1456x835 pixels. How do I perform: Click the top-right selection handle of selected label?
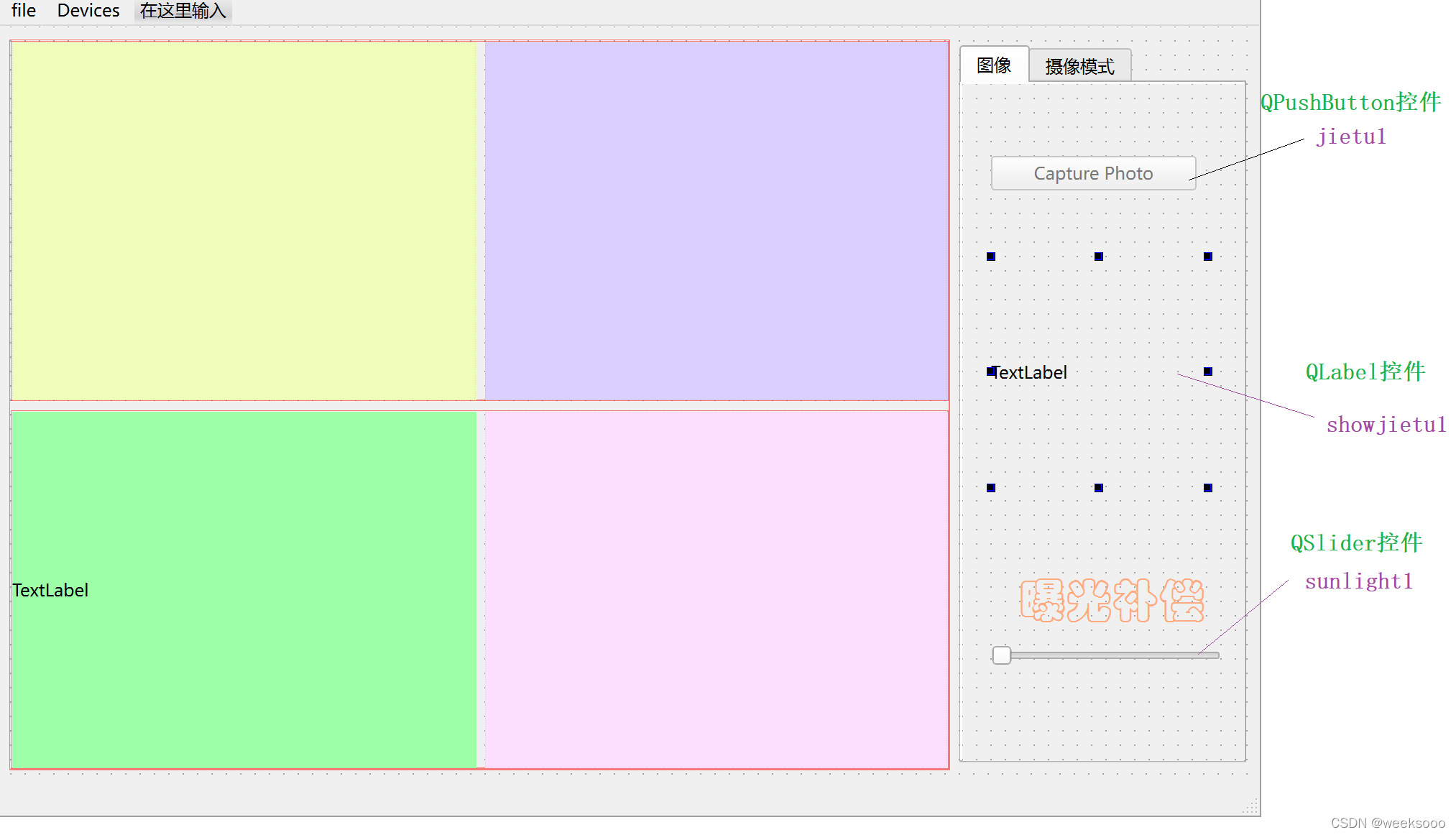pos(1208,257)
